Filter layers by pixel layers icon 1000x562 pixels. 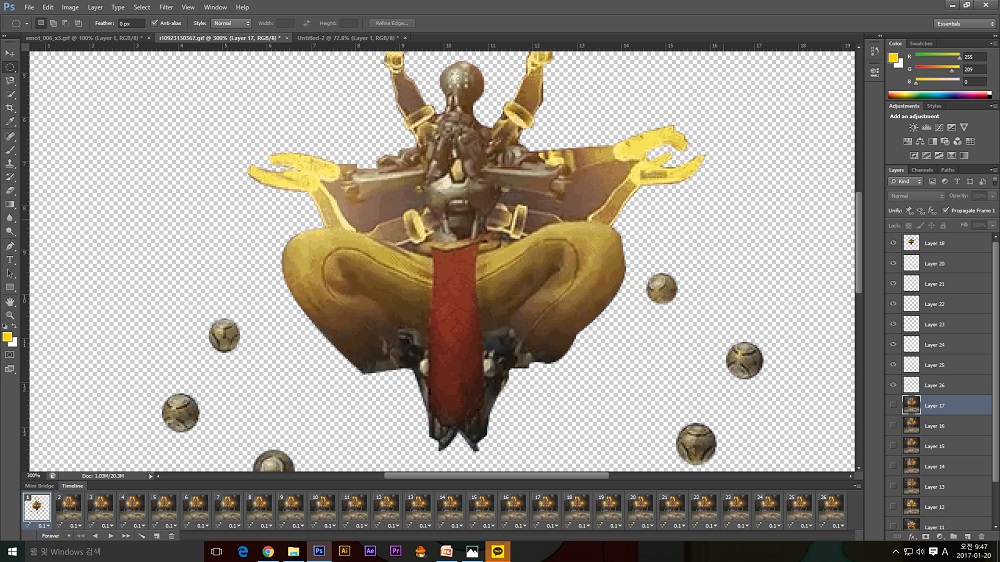point(932,182)
